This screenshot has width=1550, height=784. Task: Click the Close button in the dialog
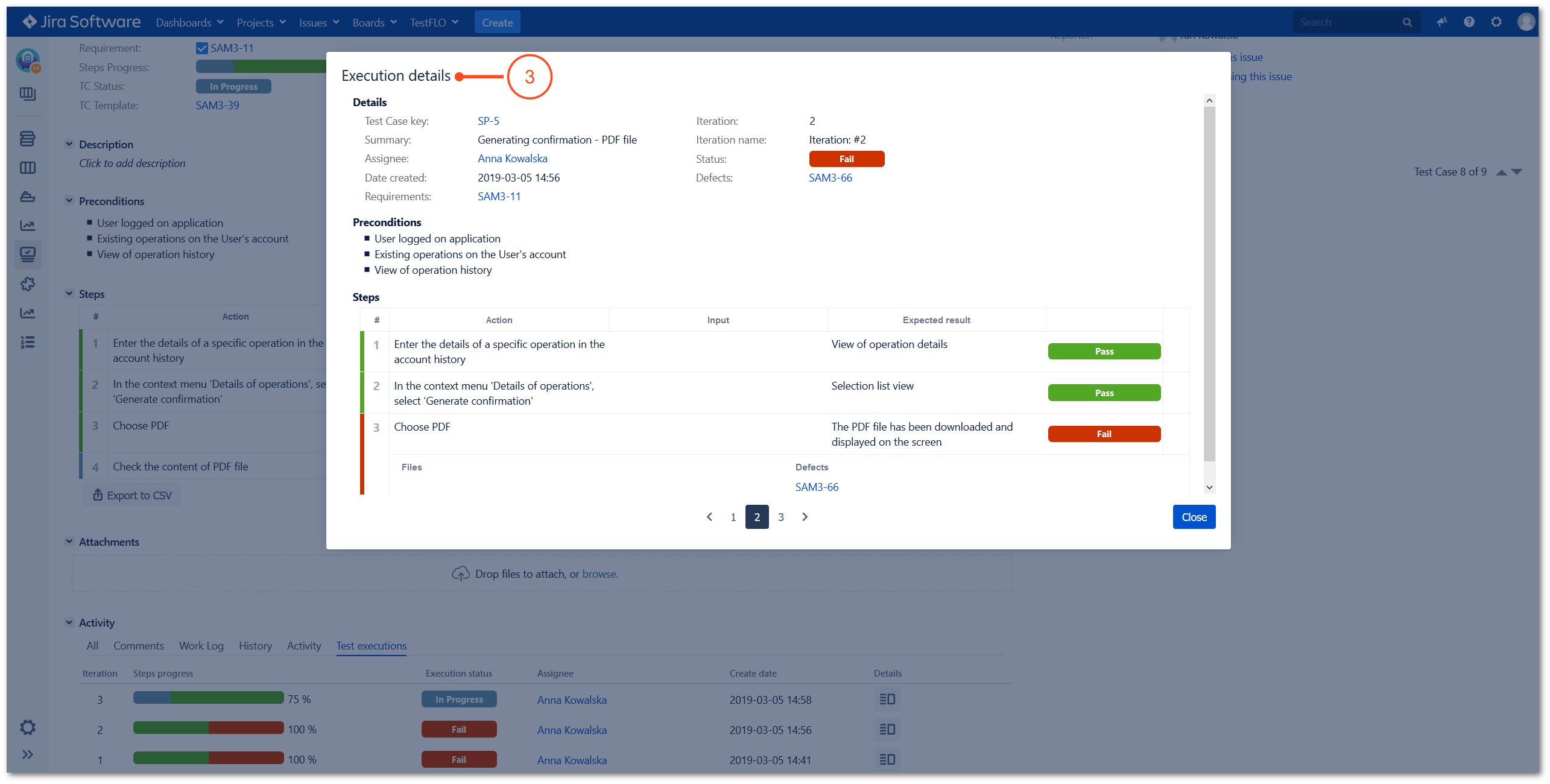coord(1194,516)
